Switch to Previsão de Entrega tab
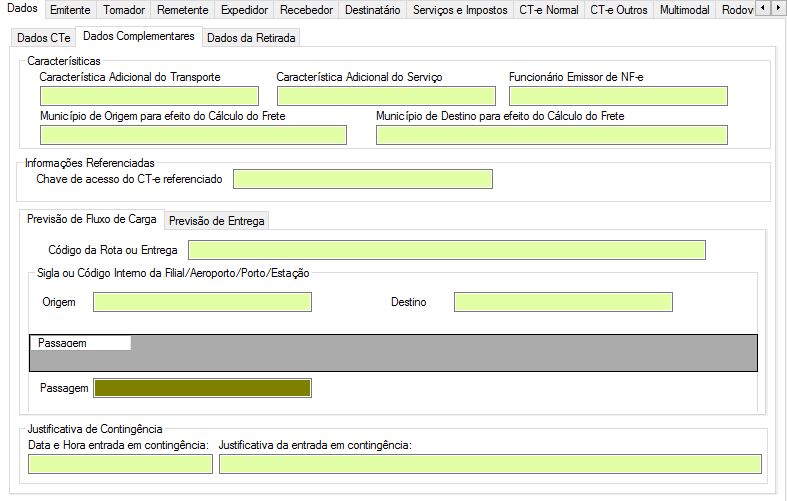Viewport: 787px width, 501px height. click(x=216, y=221)
